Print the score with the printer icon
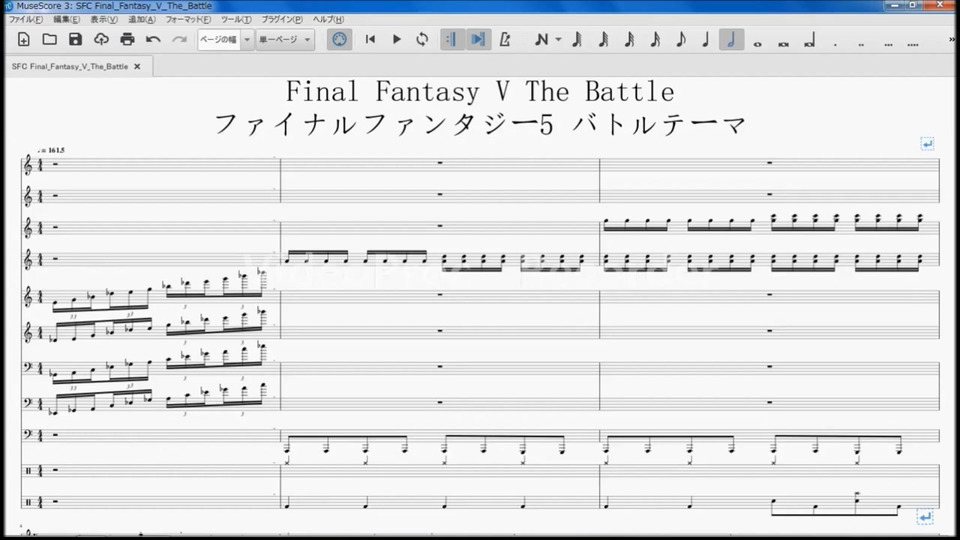This screenshot has width=960, height=540. click(127, 40)
